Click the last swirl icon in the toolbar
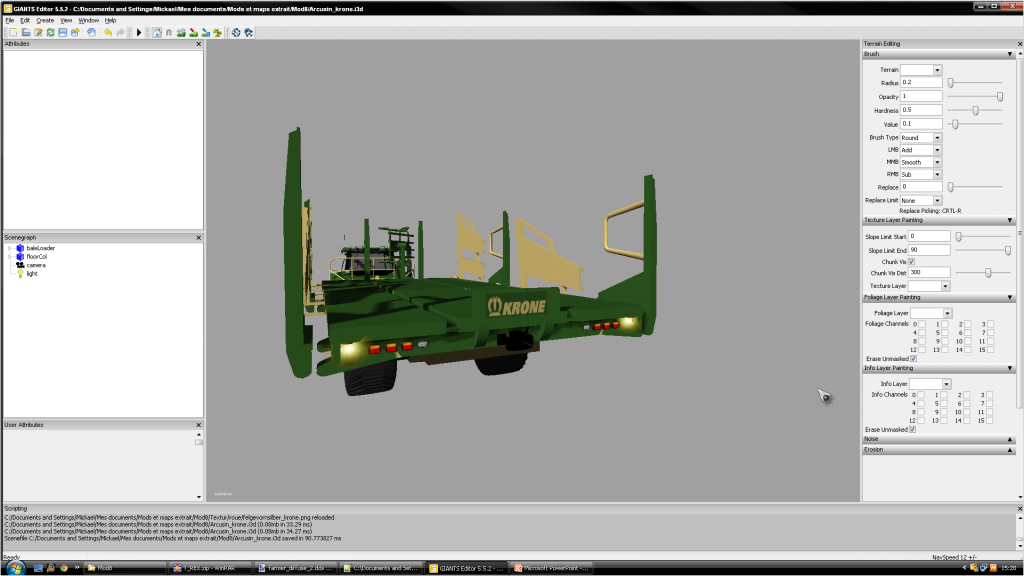The image size is (1024, 576). (x=248, y=33)
